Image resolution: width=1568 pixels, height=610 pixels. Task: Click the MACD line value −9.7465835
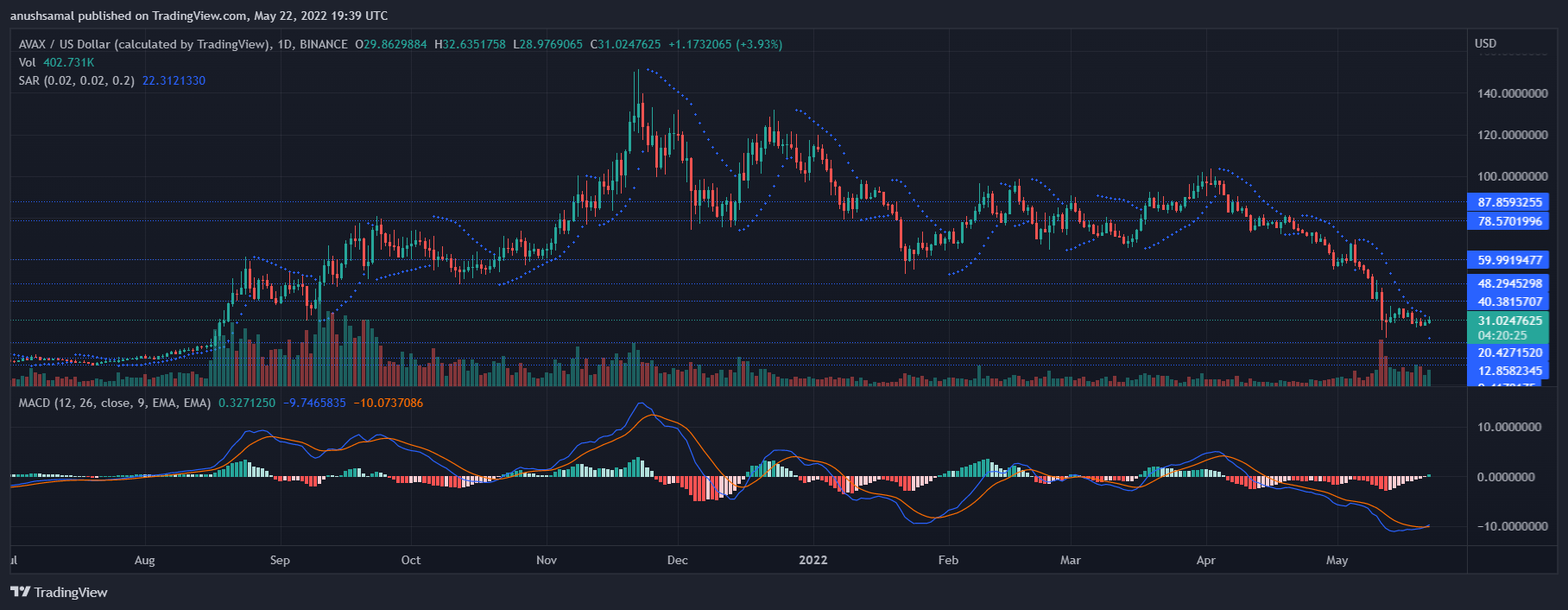point(316,403)
